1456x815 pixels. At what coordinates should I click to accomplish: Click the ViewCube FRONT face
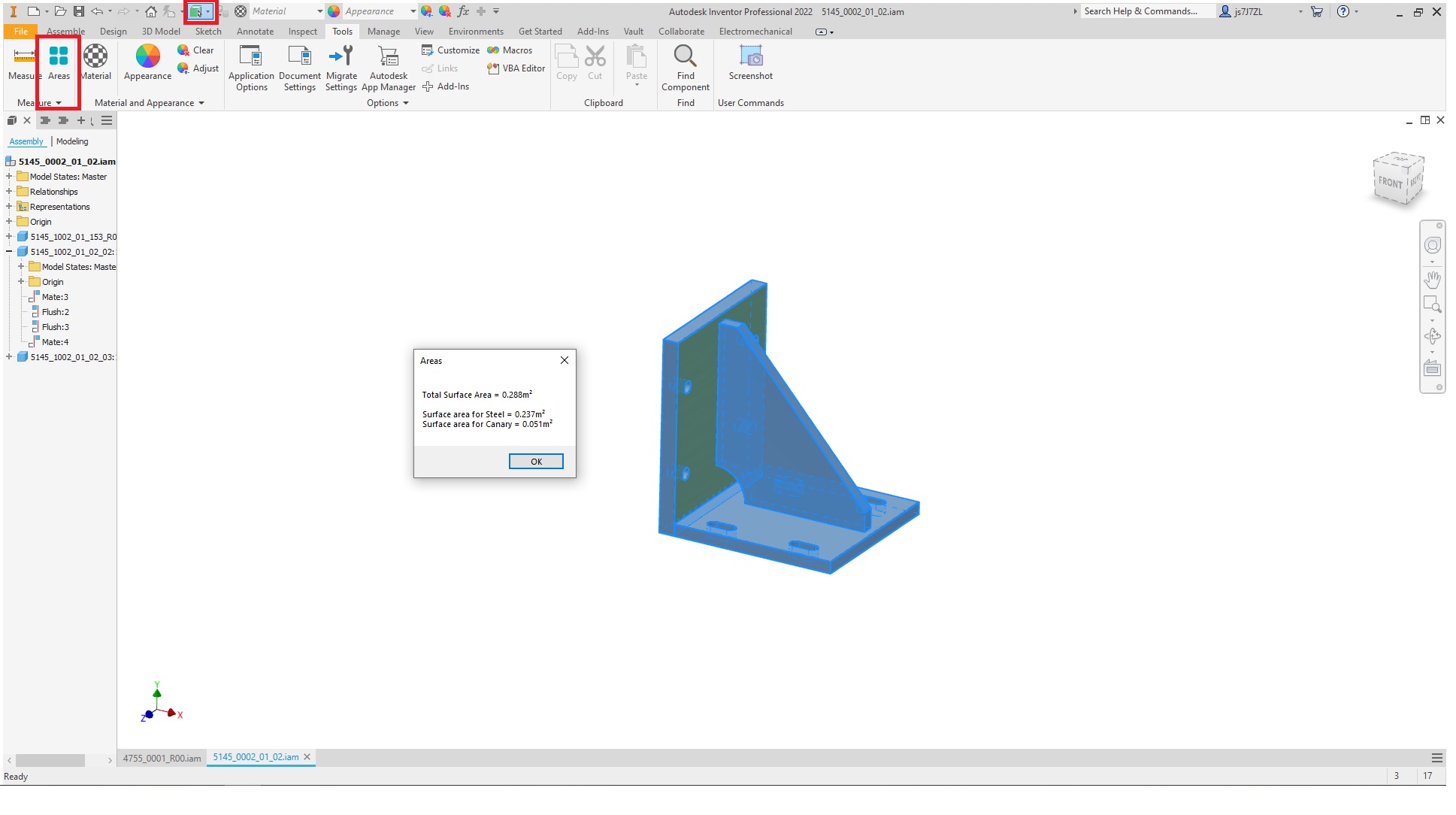(1390, 183)
